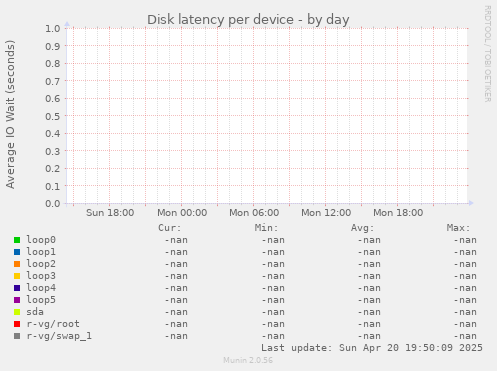Click the Cur: column header
Screen dimensions: 497x371
170,228
